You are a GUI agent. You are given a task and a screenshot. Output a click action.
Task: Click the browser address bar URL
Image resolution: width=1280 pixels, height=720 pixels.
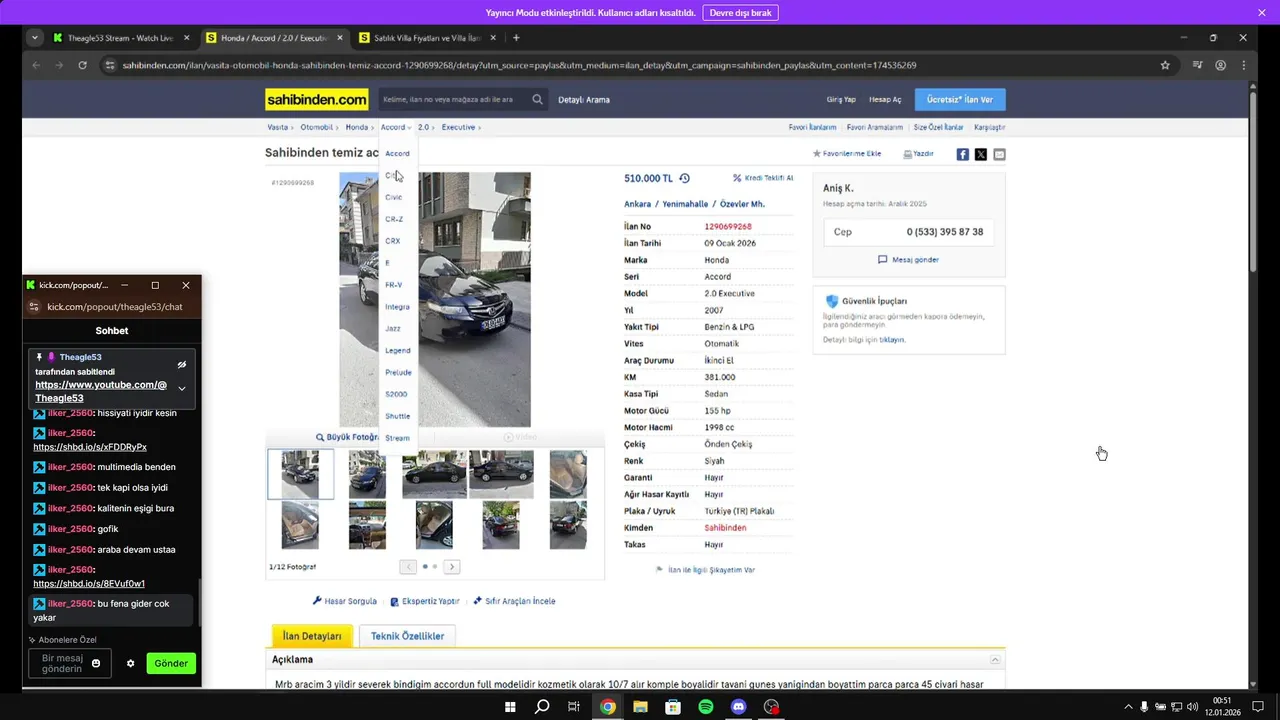[519, 65]
